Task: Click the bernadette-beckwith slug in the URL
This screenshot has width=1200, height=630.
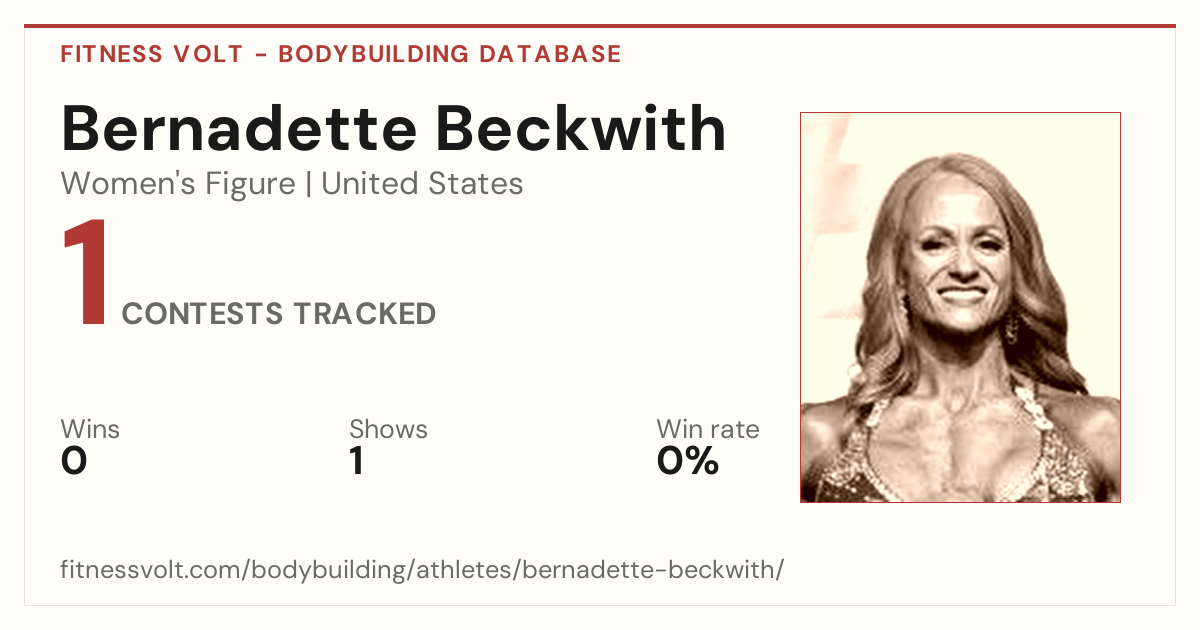Action: point(649,570)
